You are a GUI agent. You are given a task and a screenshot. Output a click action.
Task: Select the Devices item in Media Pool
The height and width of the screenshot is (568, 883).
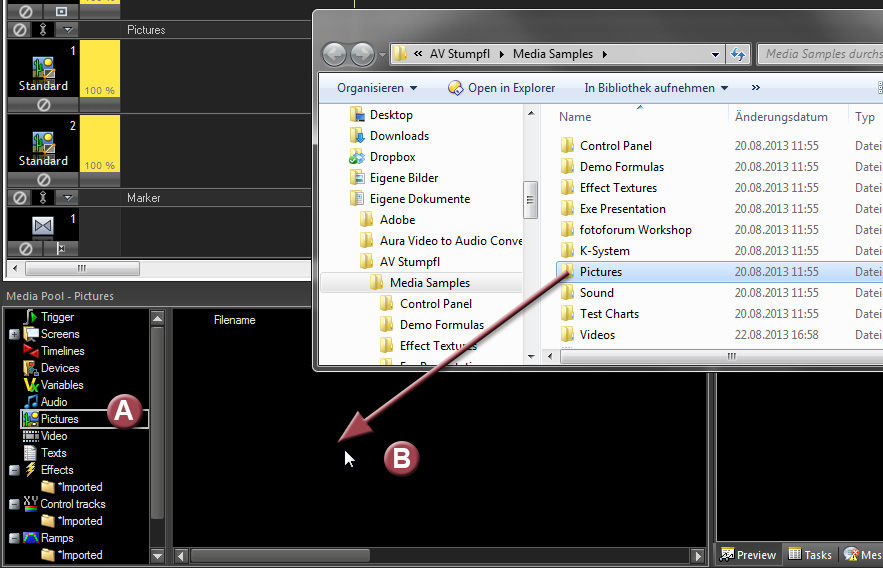point(60,368)
